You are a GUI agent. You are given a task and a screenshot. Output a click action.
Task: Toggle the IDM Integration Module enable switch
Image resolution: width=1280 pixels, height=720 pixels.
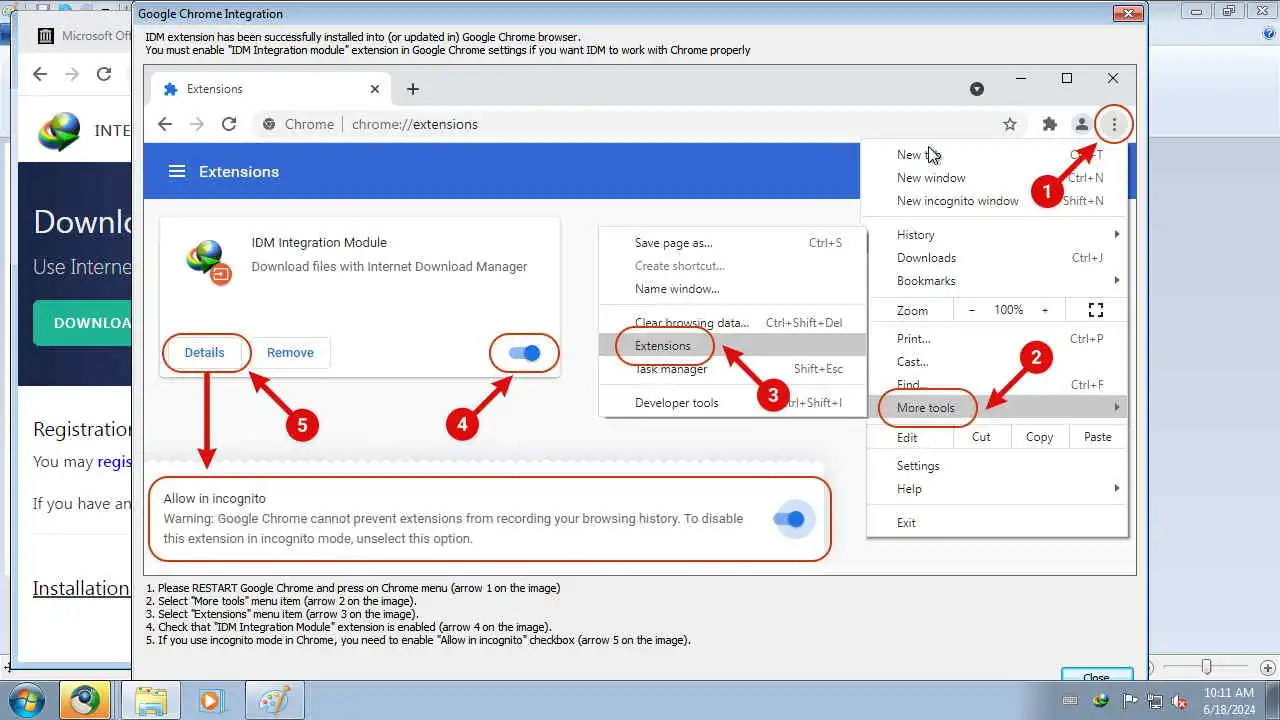click(524, 352)
